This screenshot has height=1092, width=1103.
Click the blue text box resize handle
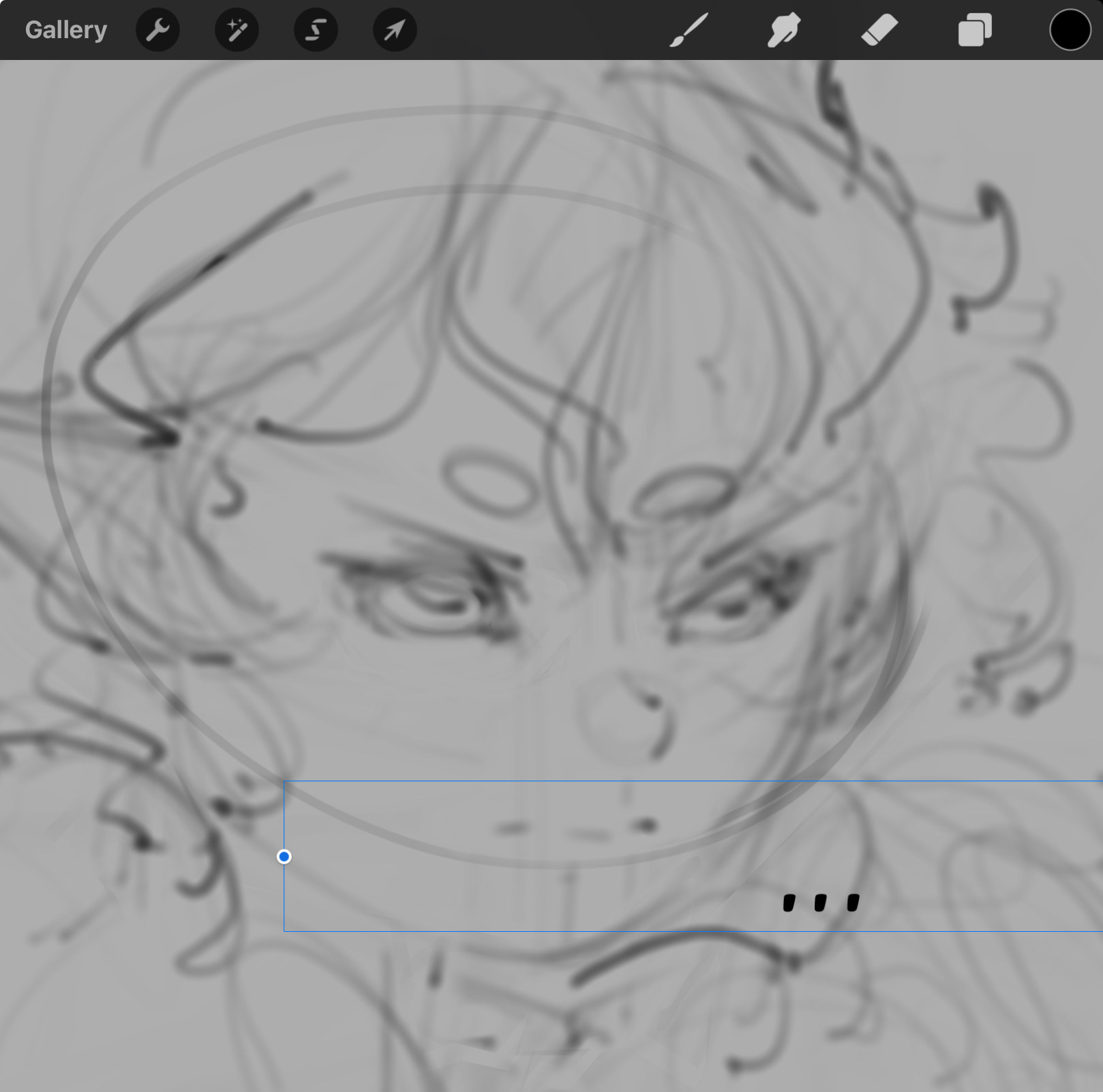tap(284, 857)
